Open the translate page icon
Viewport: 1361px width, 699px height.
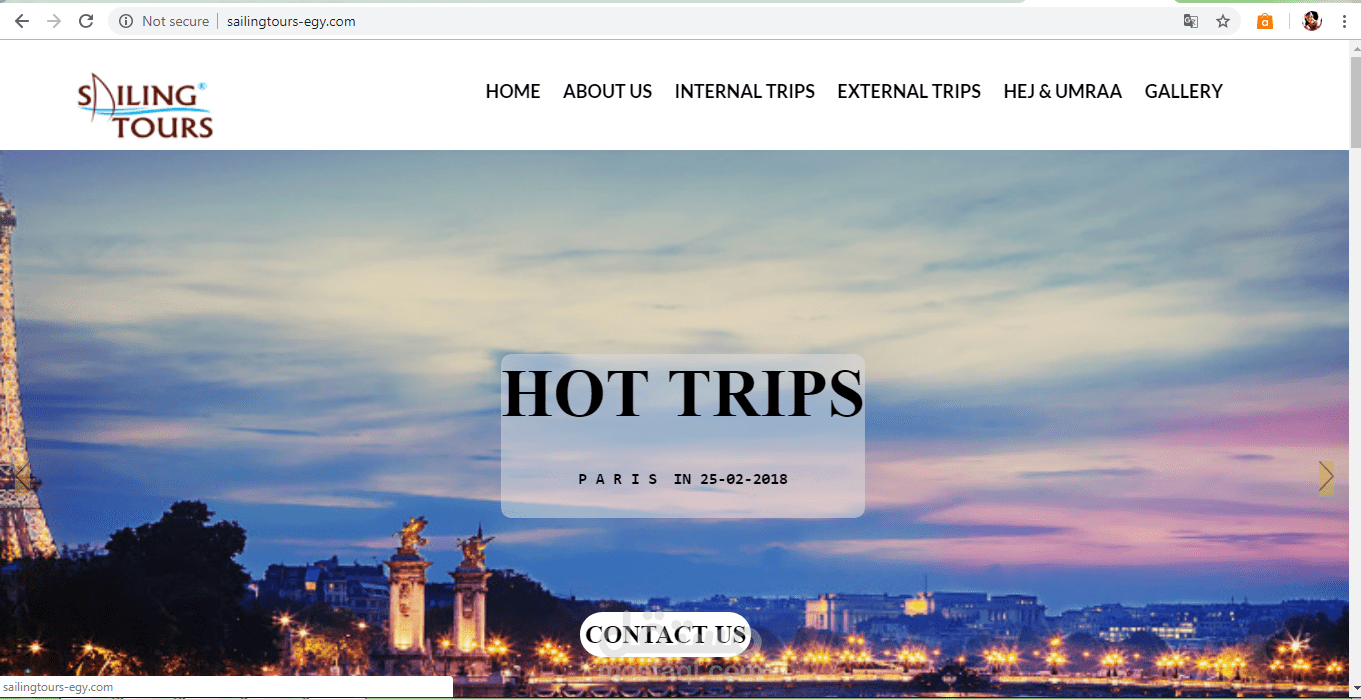[1191, 21]
